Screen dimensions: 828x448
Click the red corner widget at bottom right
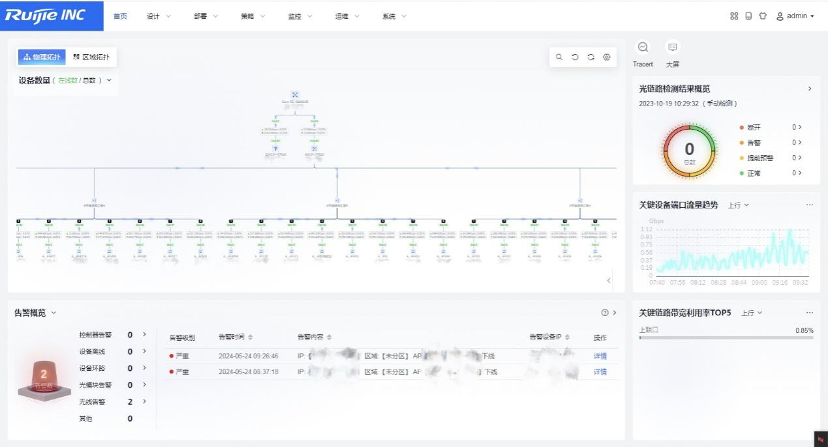point(821,440)
